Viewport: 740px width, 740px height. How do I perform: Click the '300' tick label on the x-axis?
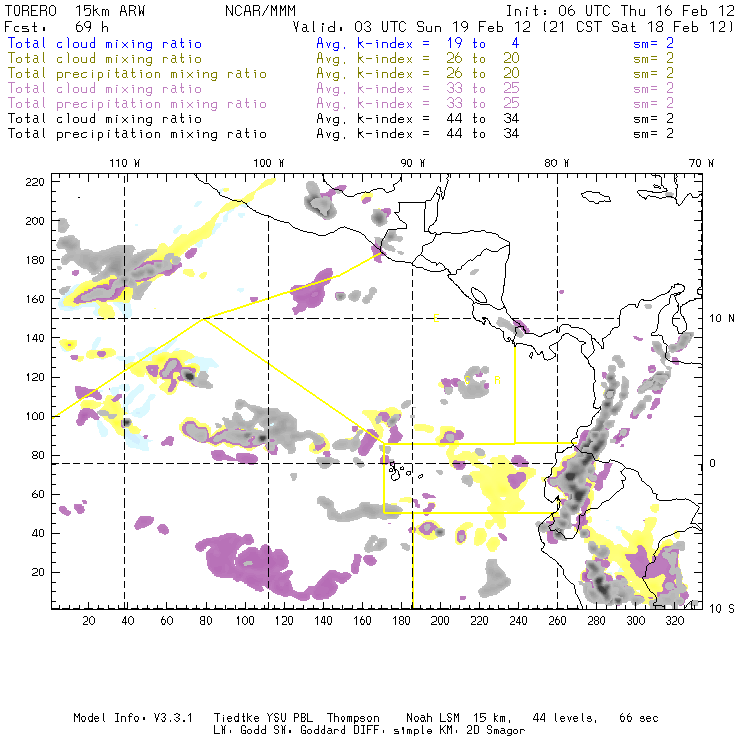636,621
